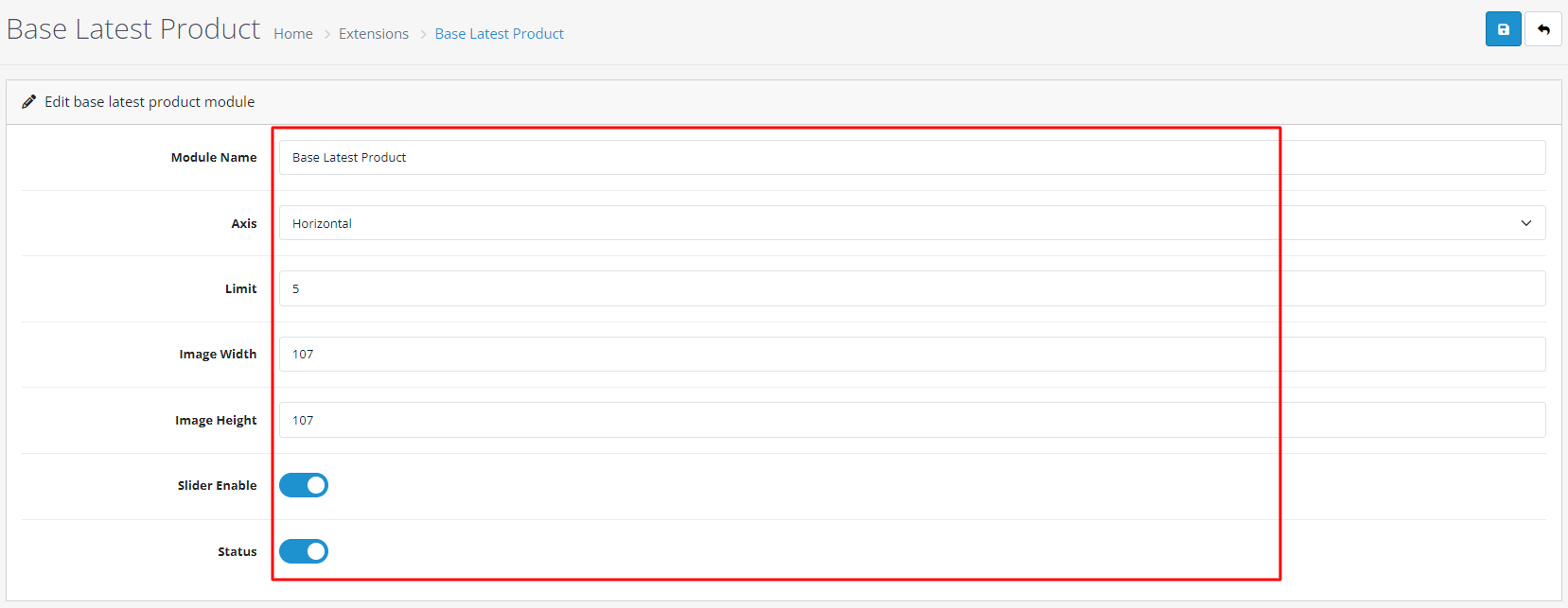Click the Status label text
Viewport: 1568px width, 608px height.
(237, 552)
